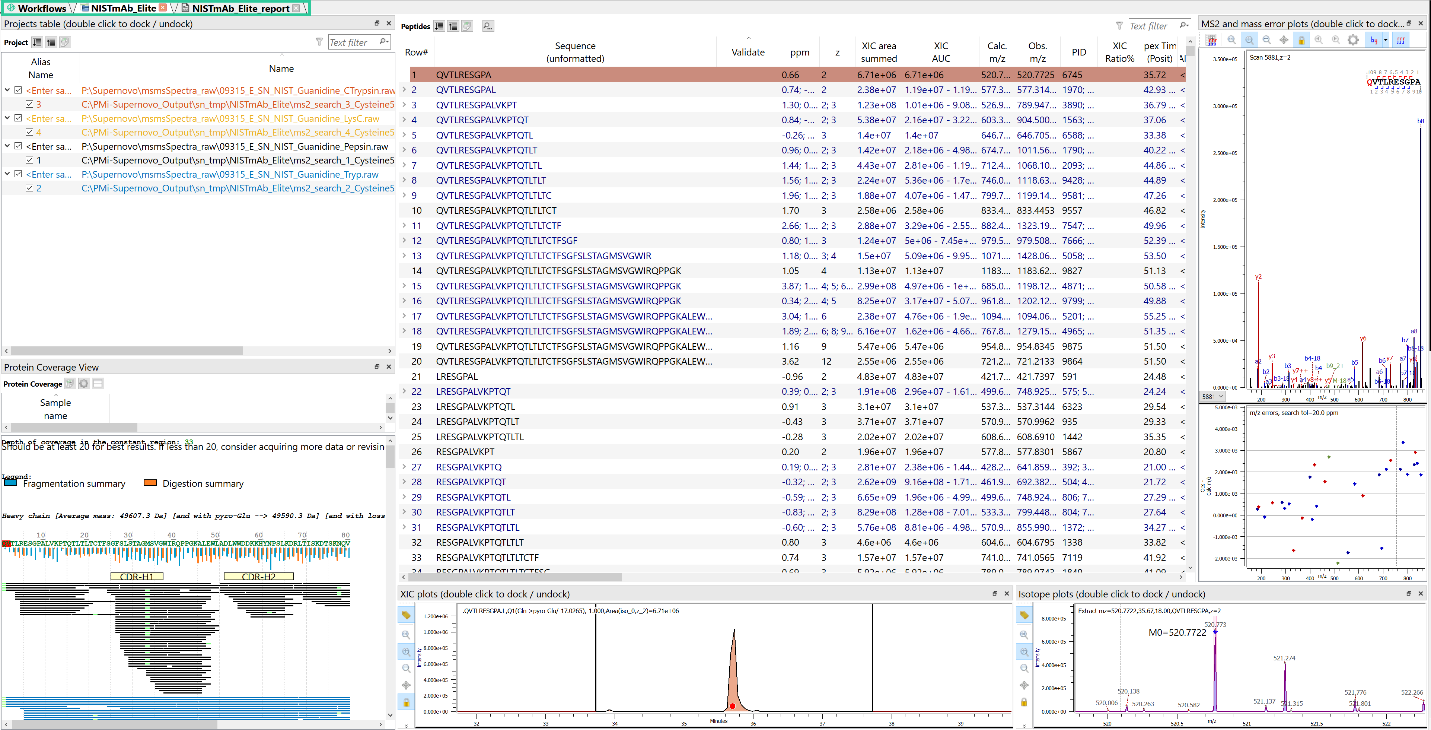Select the pan tool in XIC plots toolbar
Image resolution: width=1431 pixels, height=730 pixels.
[x=406, y=685]
